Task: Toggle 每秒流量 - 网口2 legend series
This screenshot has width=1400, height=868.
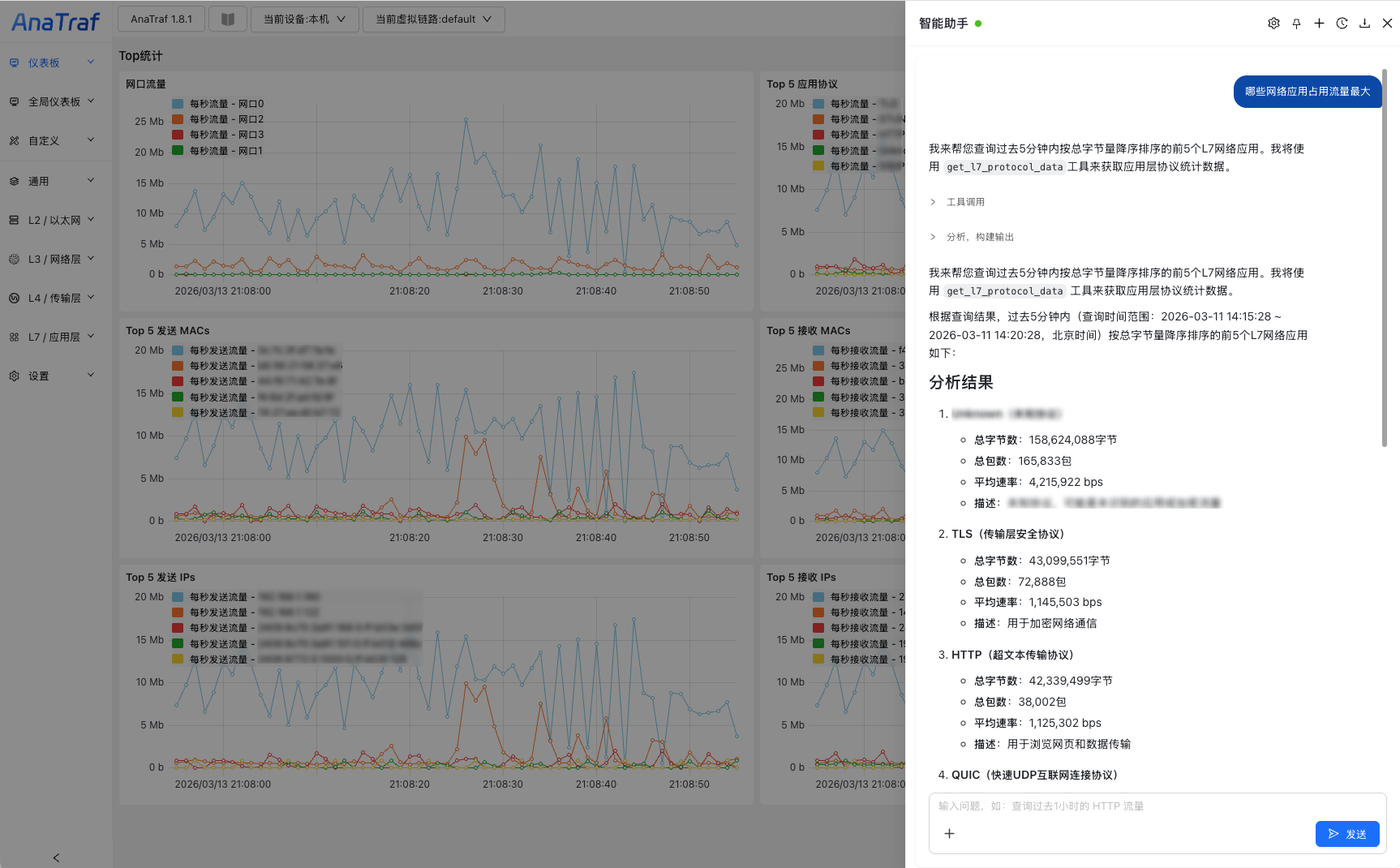Action: pyautogui.click(x=218, y=119)
